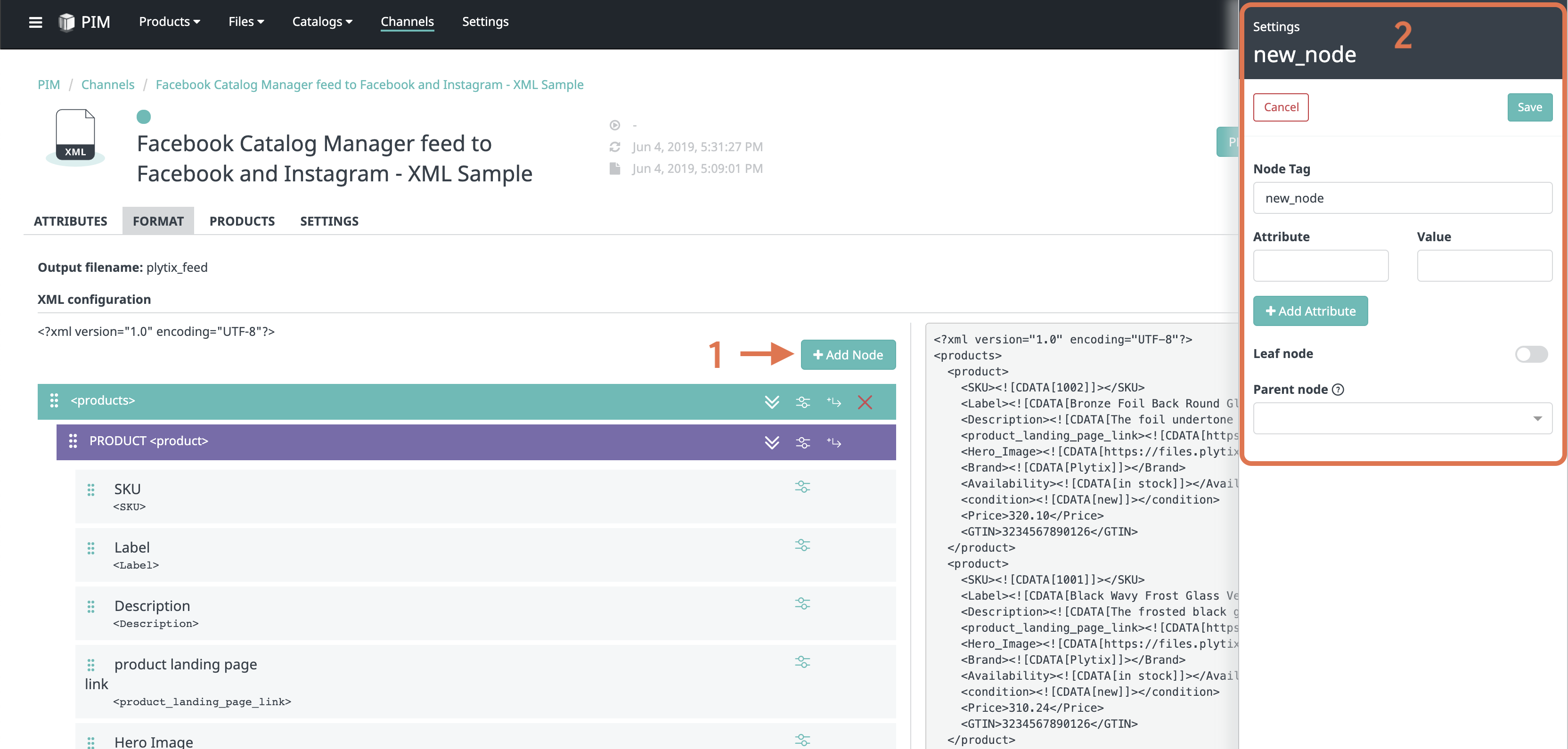
Task: Open the hamburger main menu
Action: [35, 23]
